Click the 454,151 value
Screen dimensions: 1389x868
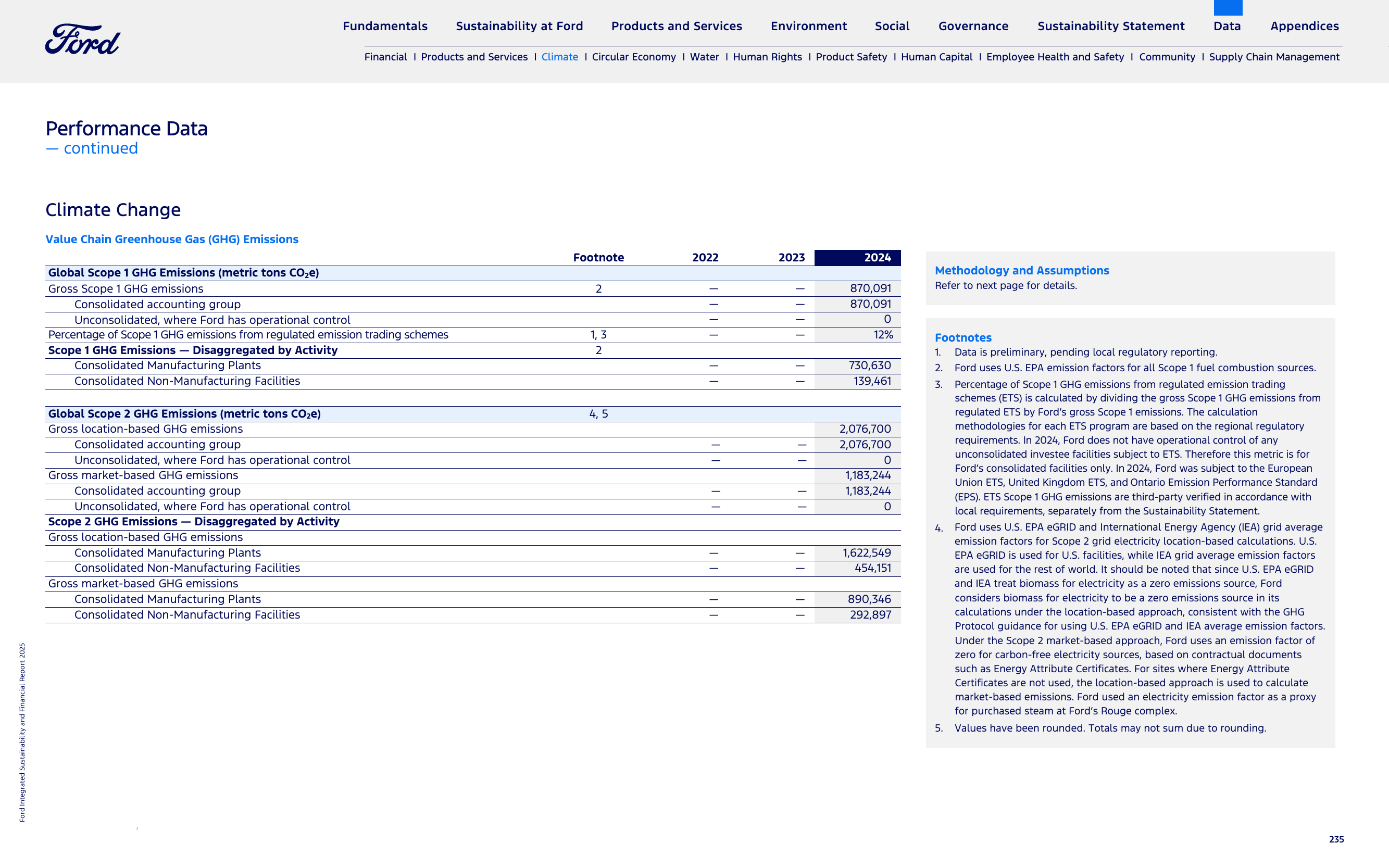point(873,568)
